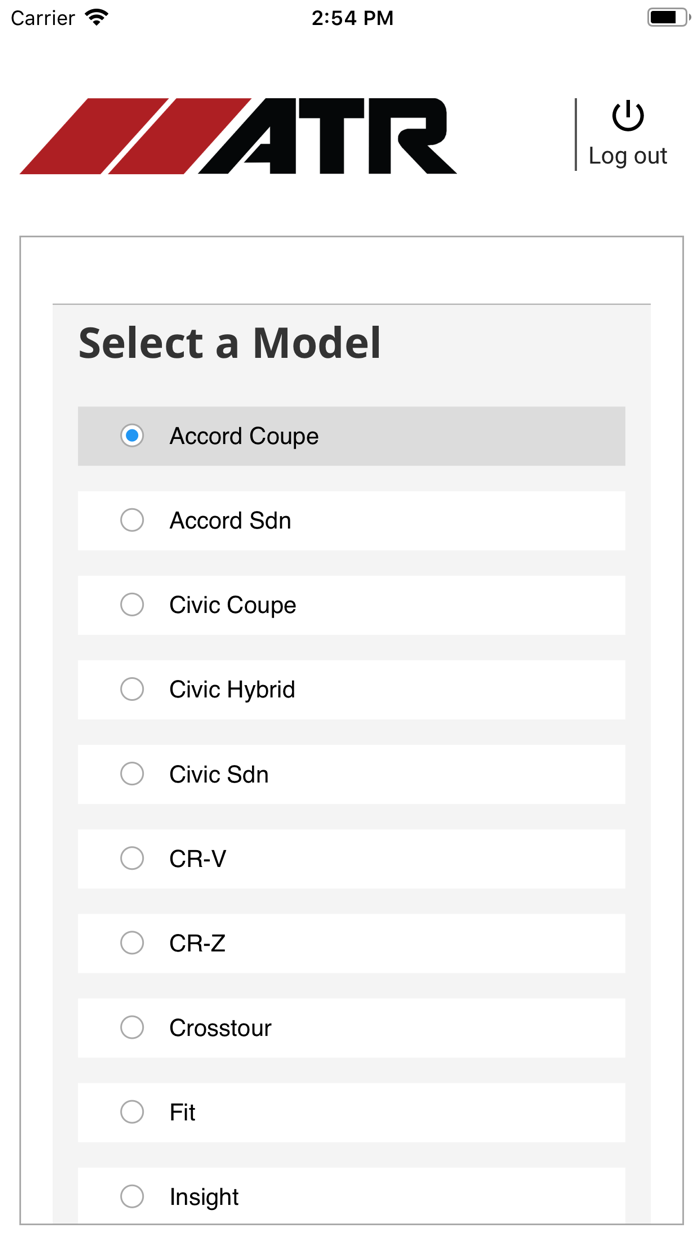Screen dimensions: 700x1244
Task: Select the Civic Sdn radio button
Action: coord(132,774)
